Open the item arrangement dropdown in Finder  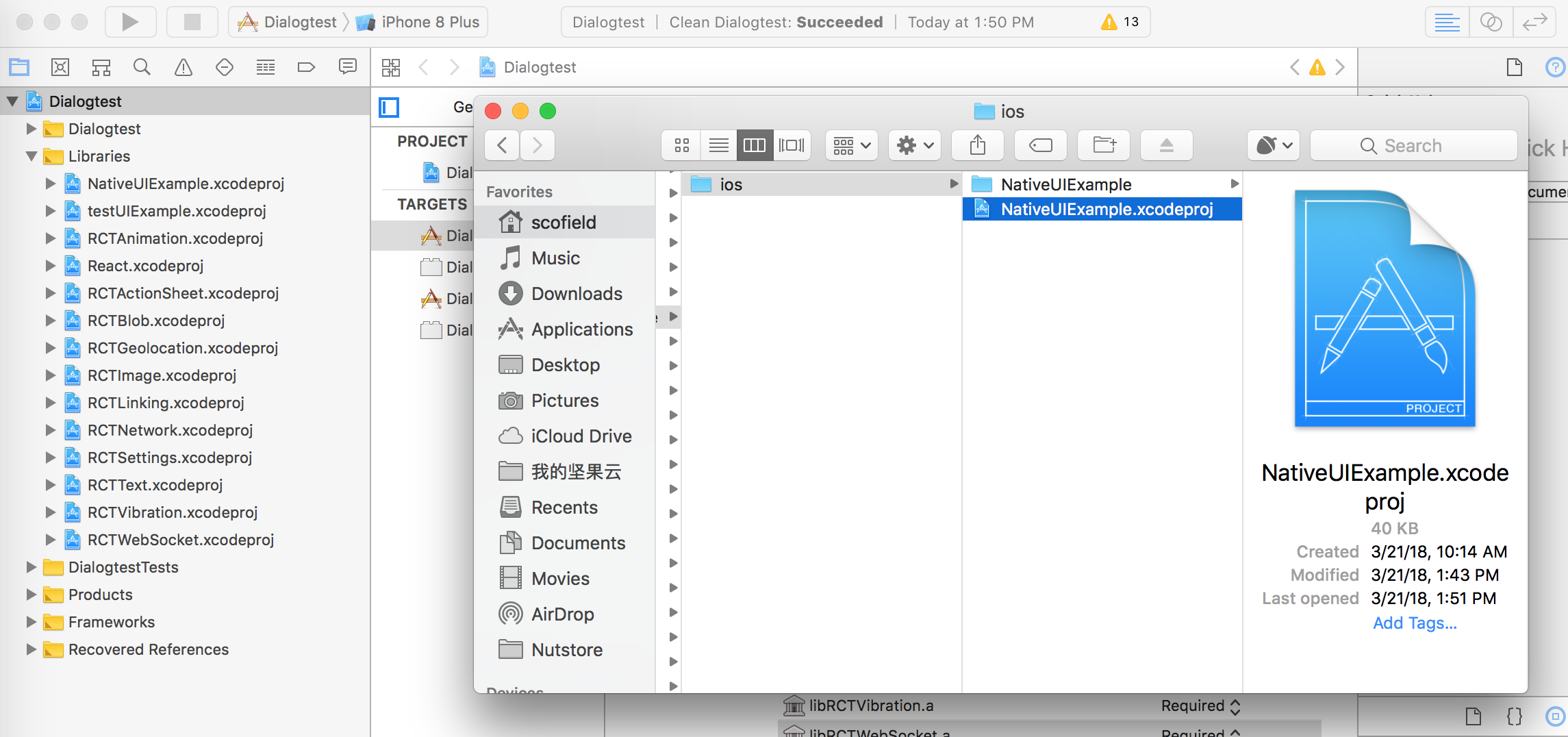pyautogui.click(x=850, y=145)
